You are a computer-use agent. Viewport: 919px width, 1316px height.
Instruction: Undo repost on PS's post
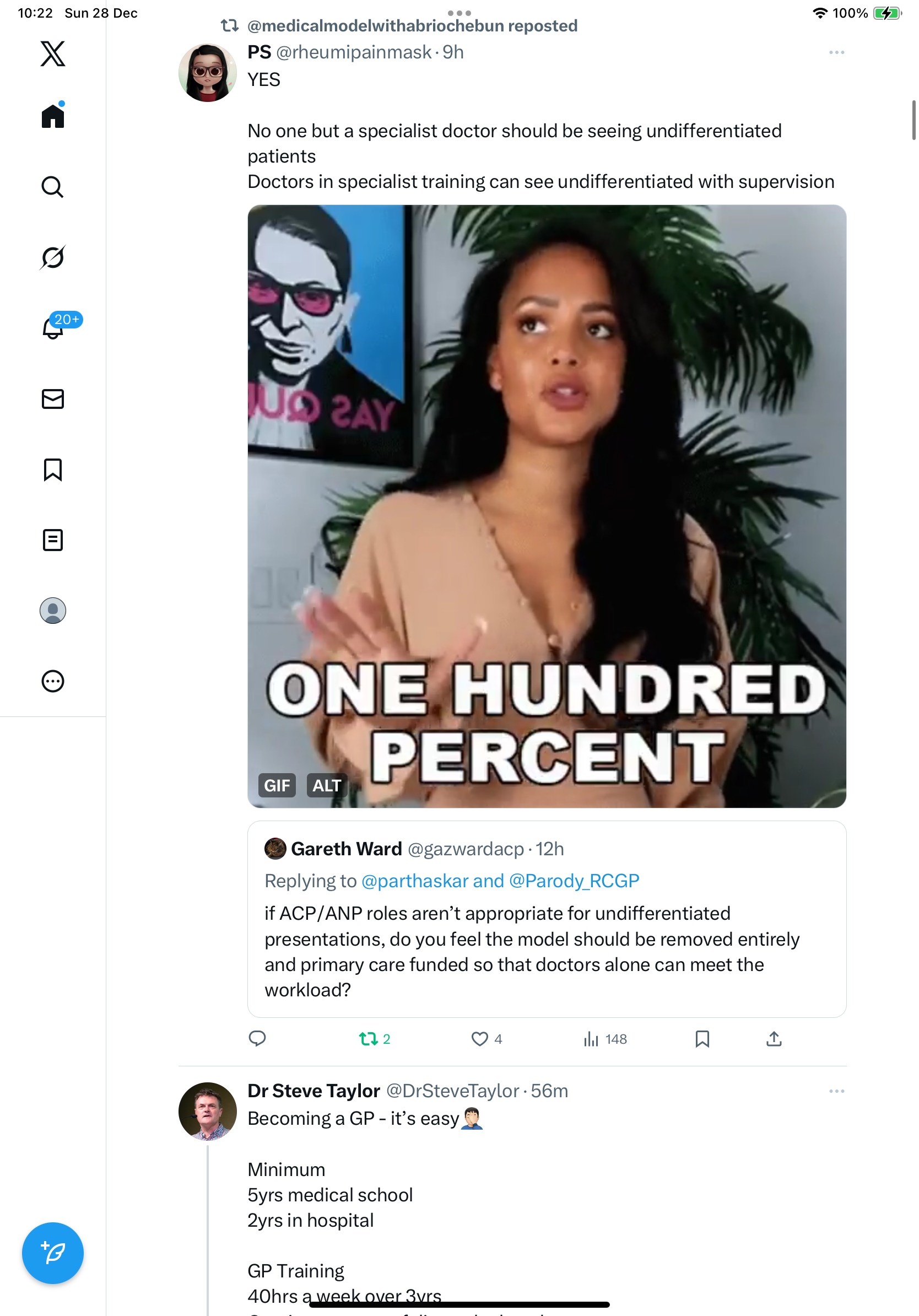369,1039
